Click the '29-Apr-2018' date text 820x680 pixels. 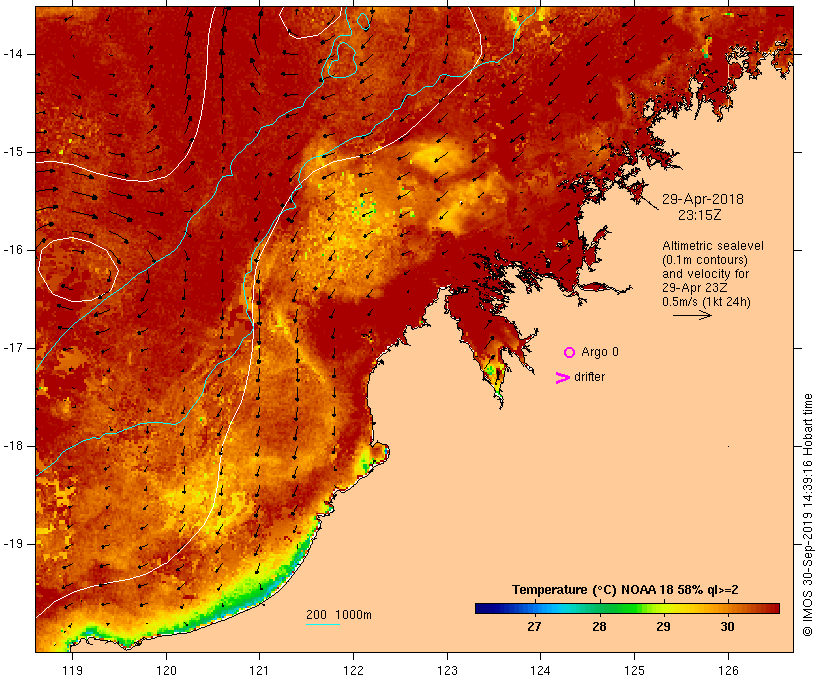click(702, 199)
